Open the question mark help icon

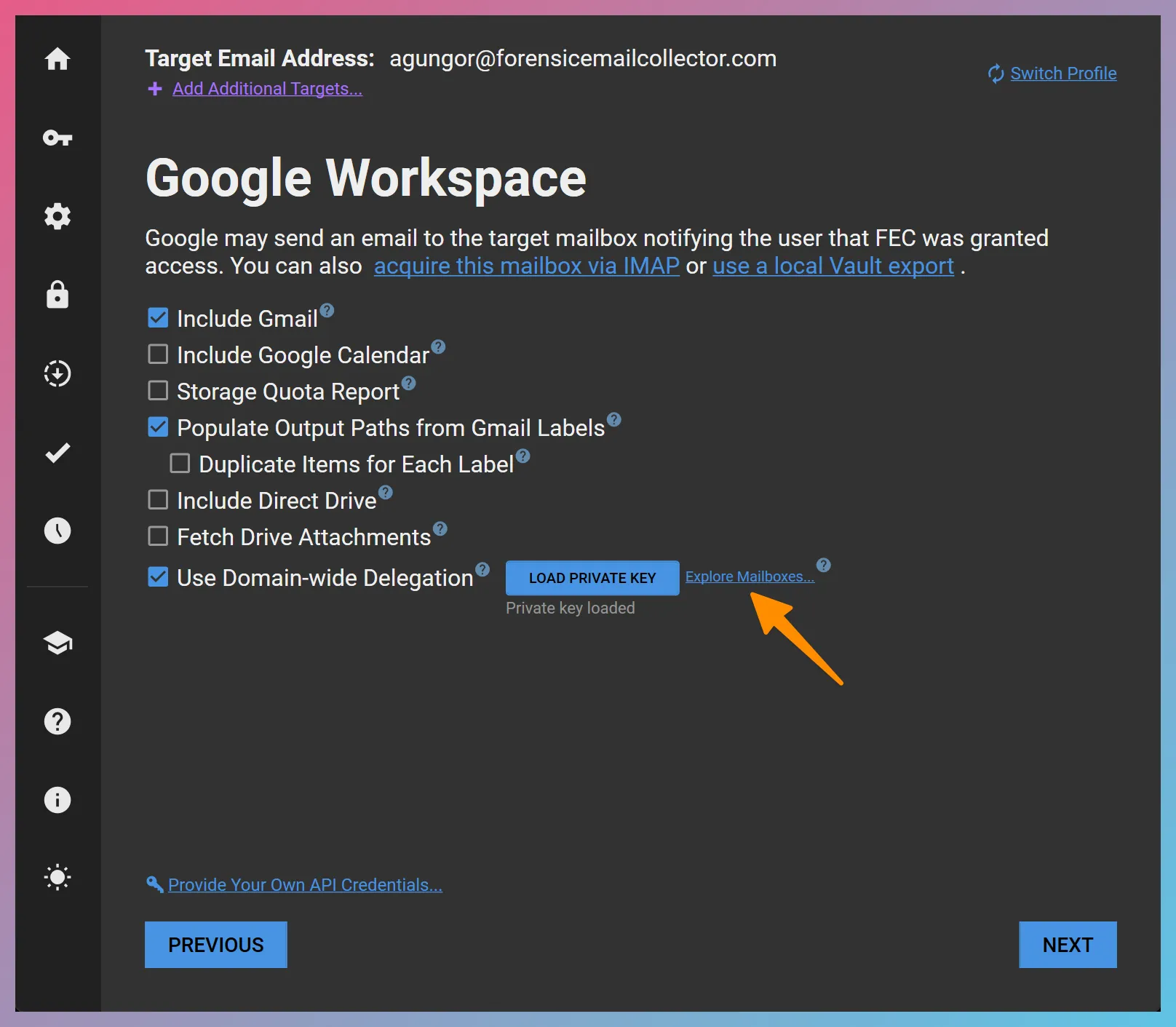click(57, 721)
